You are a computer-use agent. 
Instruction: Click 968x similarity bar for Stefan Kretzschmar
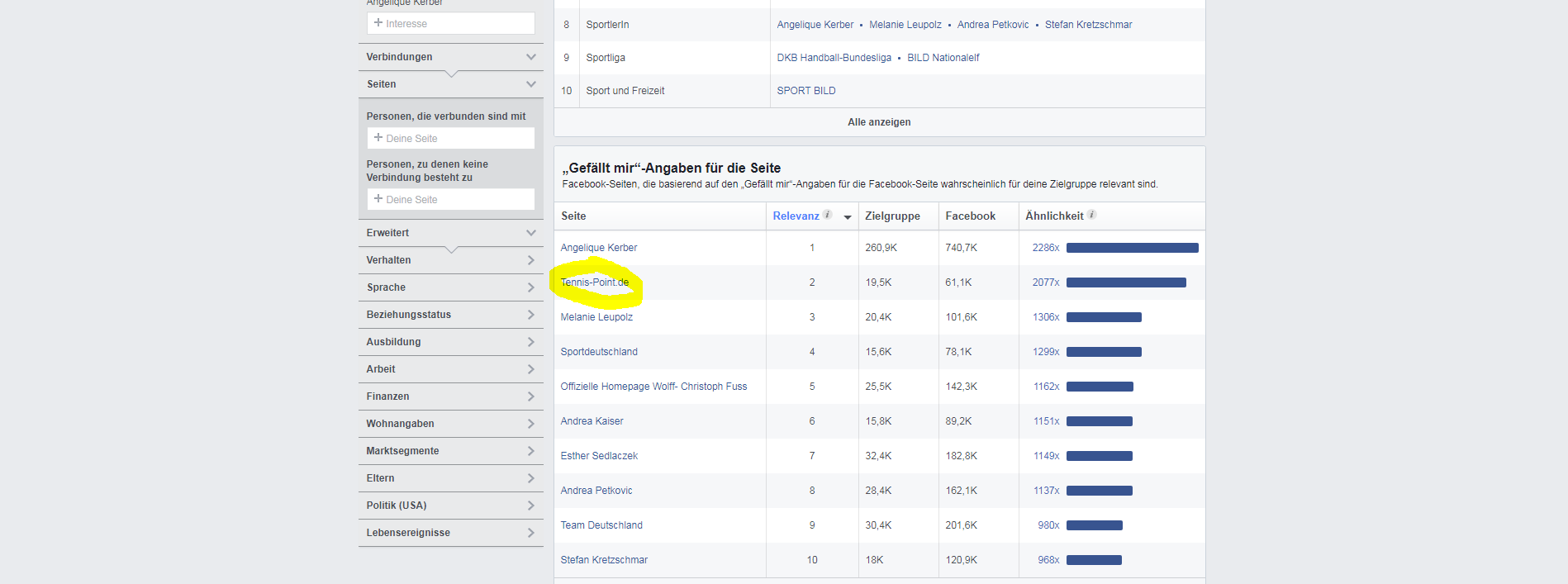[x=1094, y=560]
